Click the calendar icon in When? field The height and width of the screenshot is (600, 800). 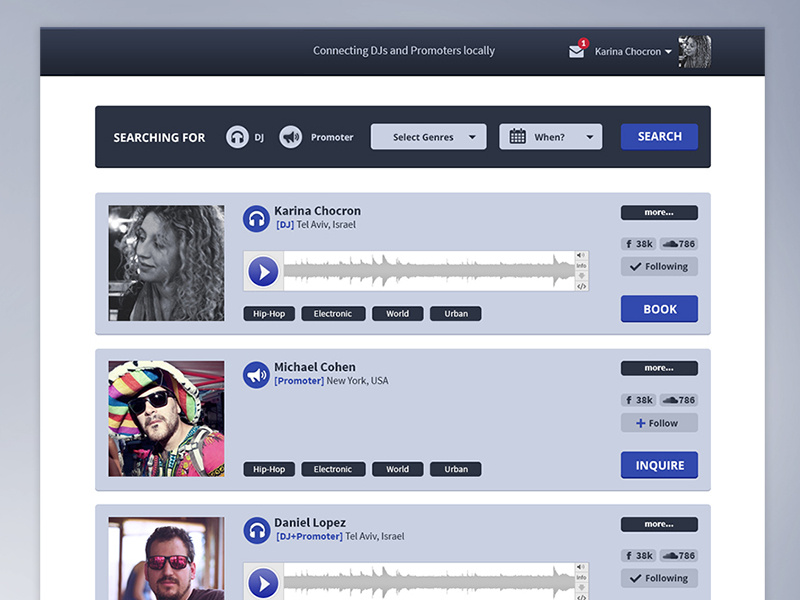[x=517, y=136]
